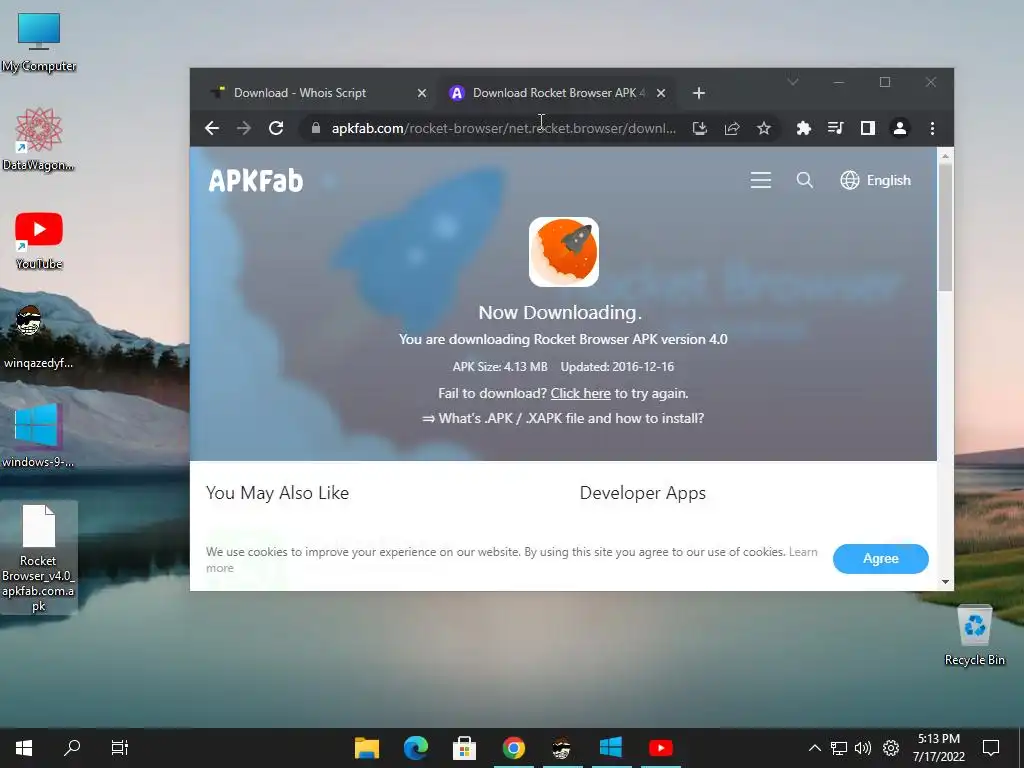Click the forward navigation arrow
The width and height of the screenshot is (1024, 768).
tap(244, 128)
